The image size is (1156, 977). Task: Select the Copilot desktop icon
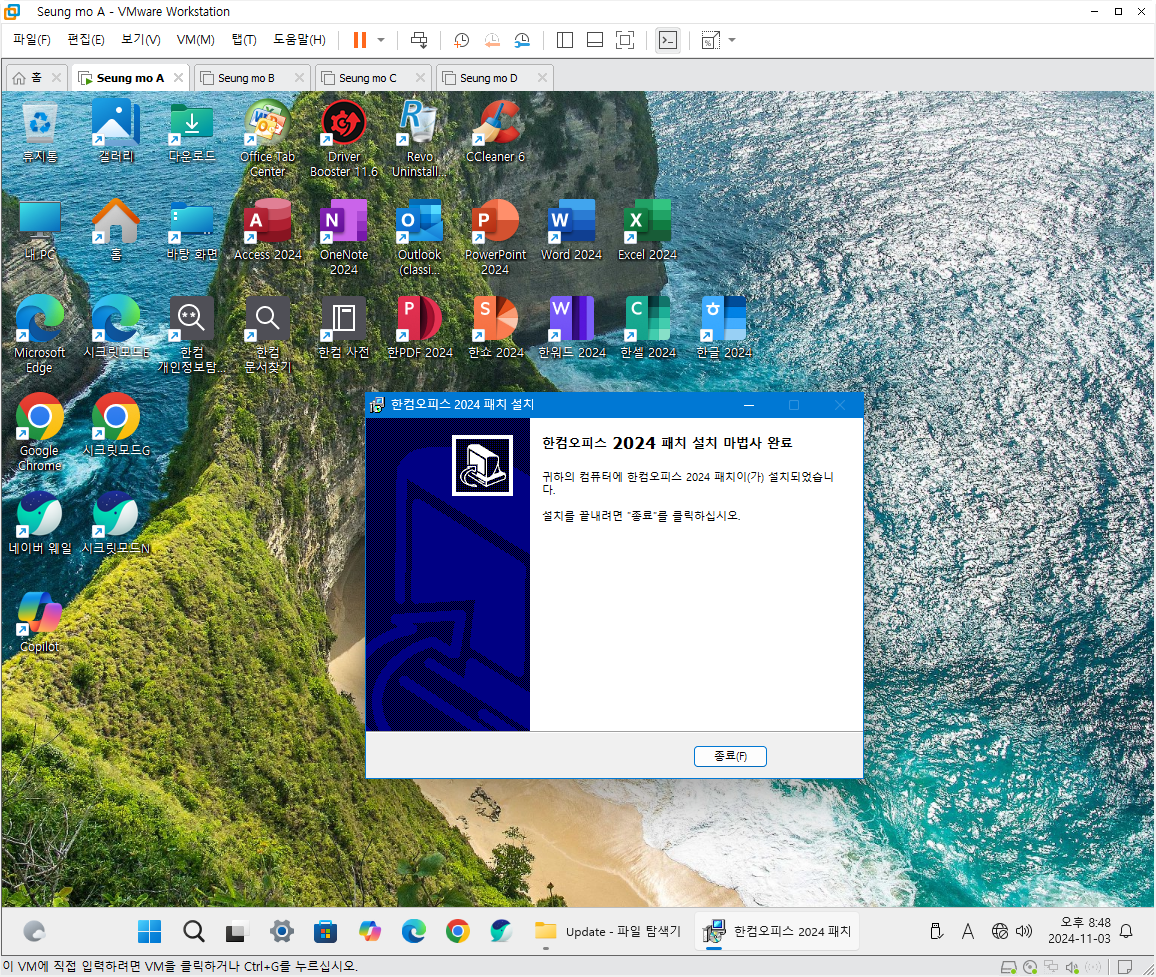40,622
